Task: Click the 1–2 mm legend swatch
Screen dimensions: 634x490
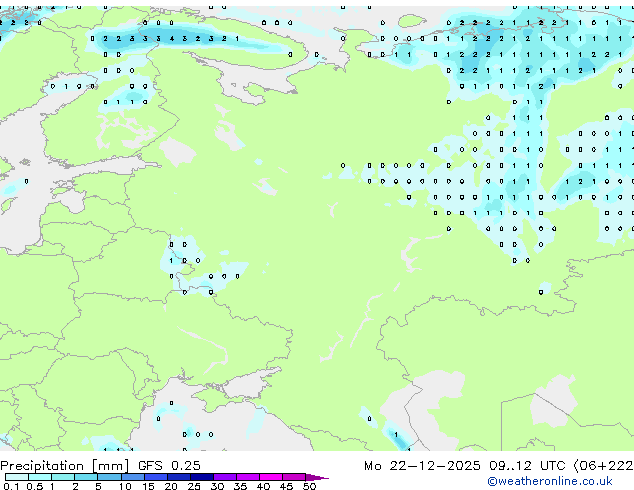Action: [63, 477]
